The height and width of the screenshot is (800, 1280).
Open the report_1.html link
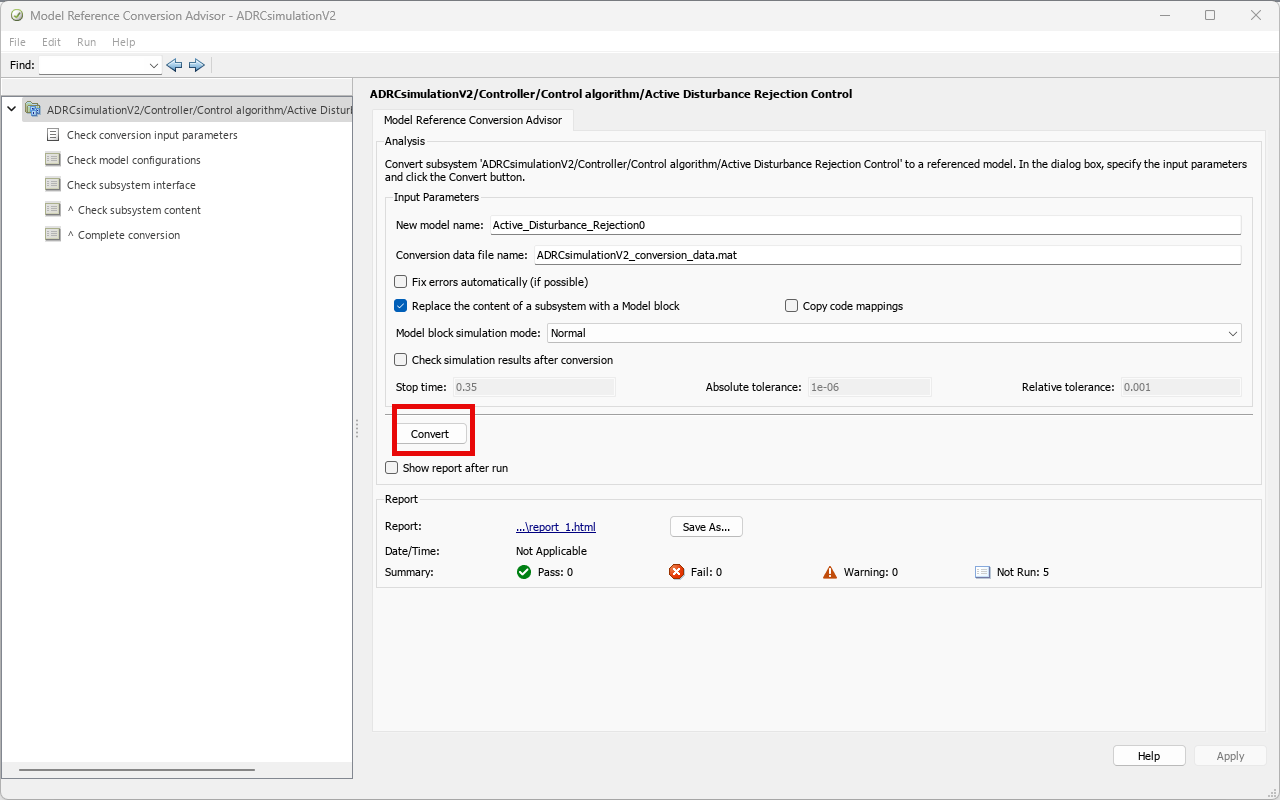(555, 527)
